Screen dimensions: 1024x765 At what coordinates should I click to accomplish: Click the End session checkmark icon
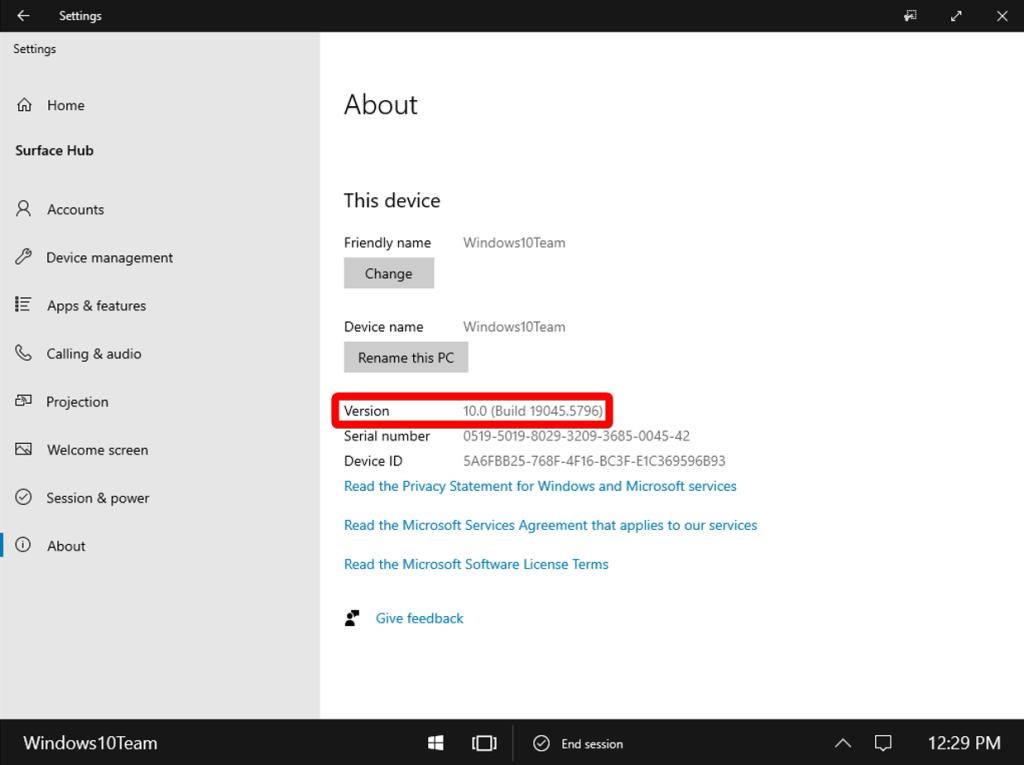541,743
